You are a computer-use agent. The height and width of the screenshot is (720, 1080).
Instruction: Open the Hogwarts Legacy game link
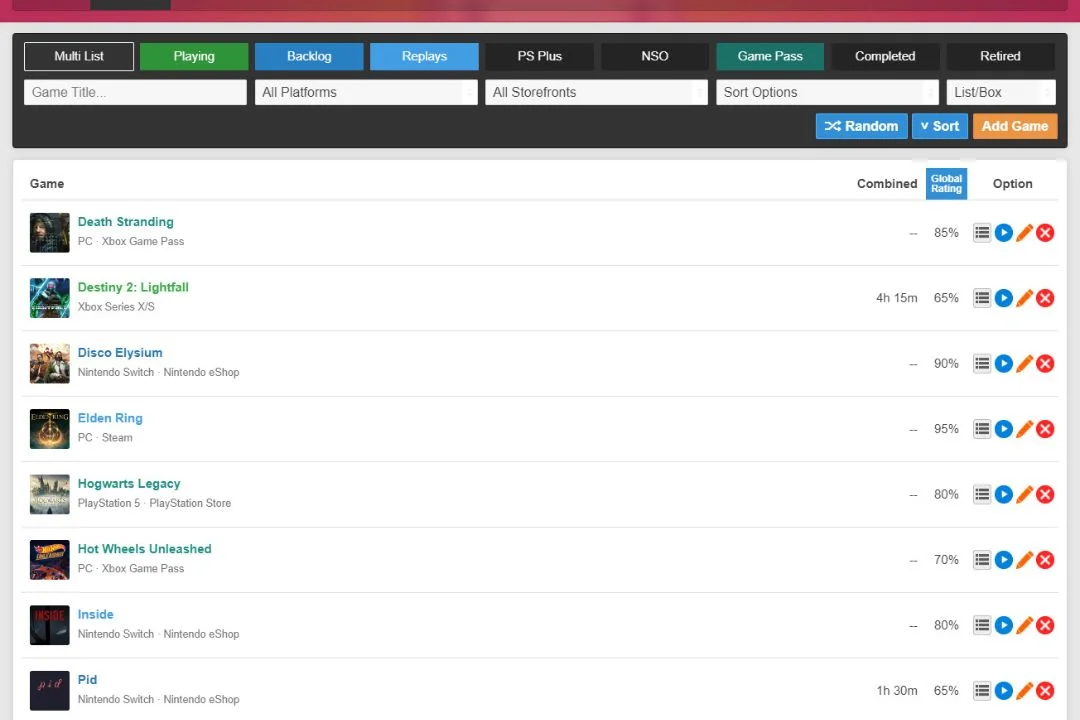[x=129, y=484]
